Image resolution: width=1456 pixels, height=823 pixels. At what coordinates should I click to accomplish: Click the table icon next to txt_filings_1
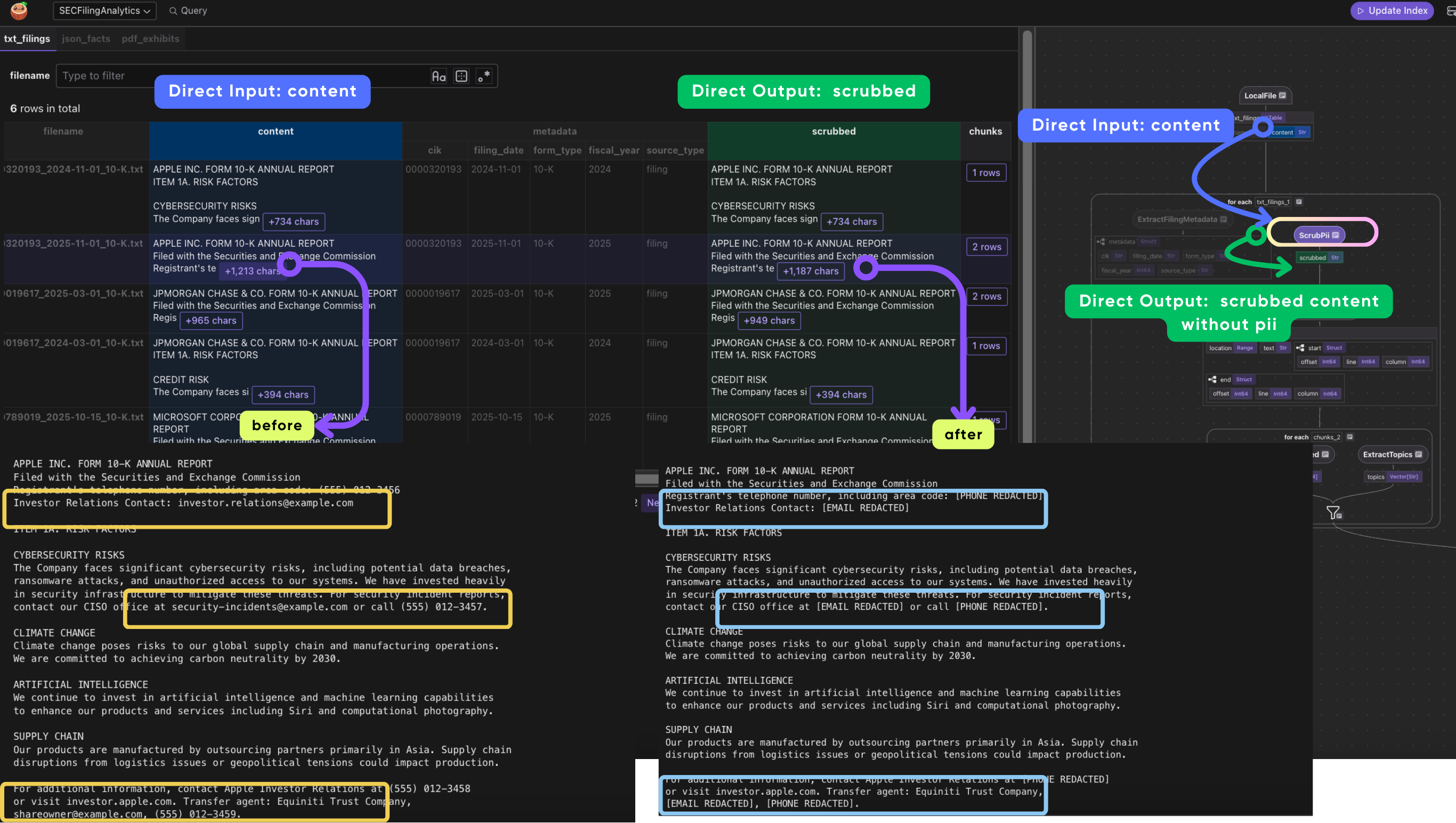(1299, 202)
